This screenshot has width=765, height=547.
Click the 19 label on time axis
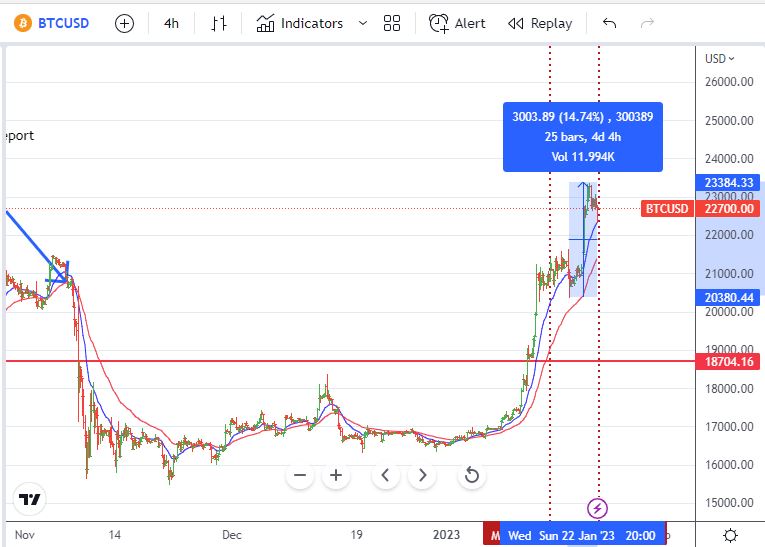coord(356,535)
